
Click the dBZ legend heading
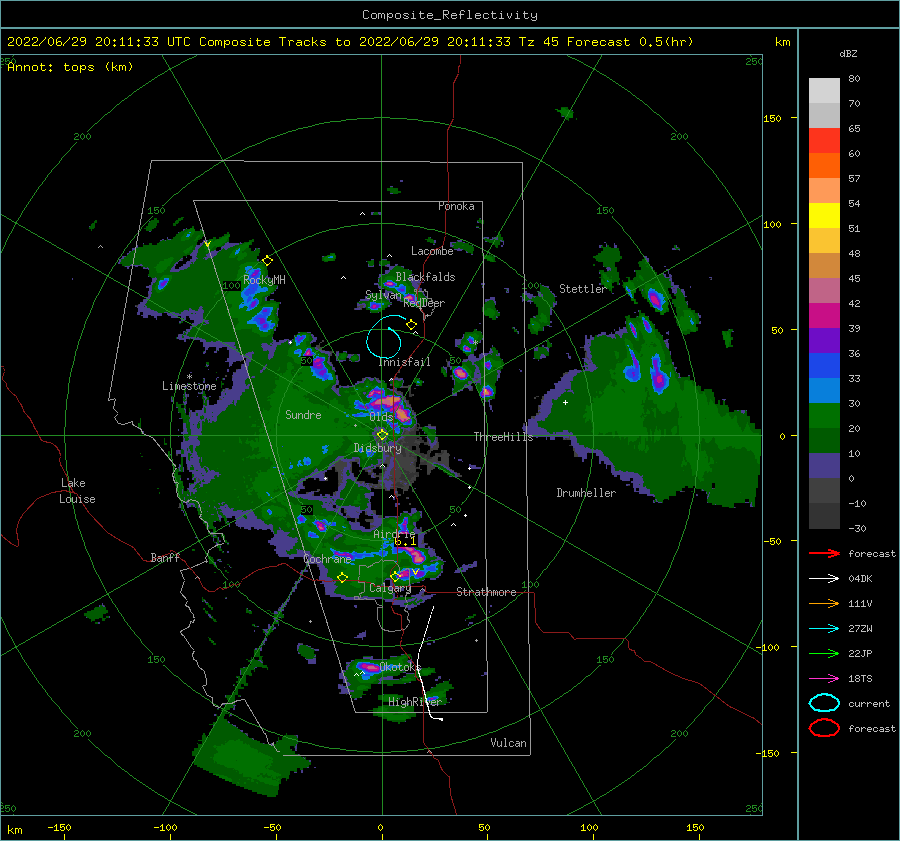848,53
